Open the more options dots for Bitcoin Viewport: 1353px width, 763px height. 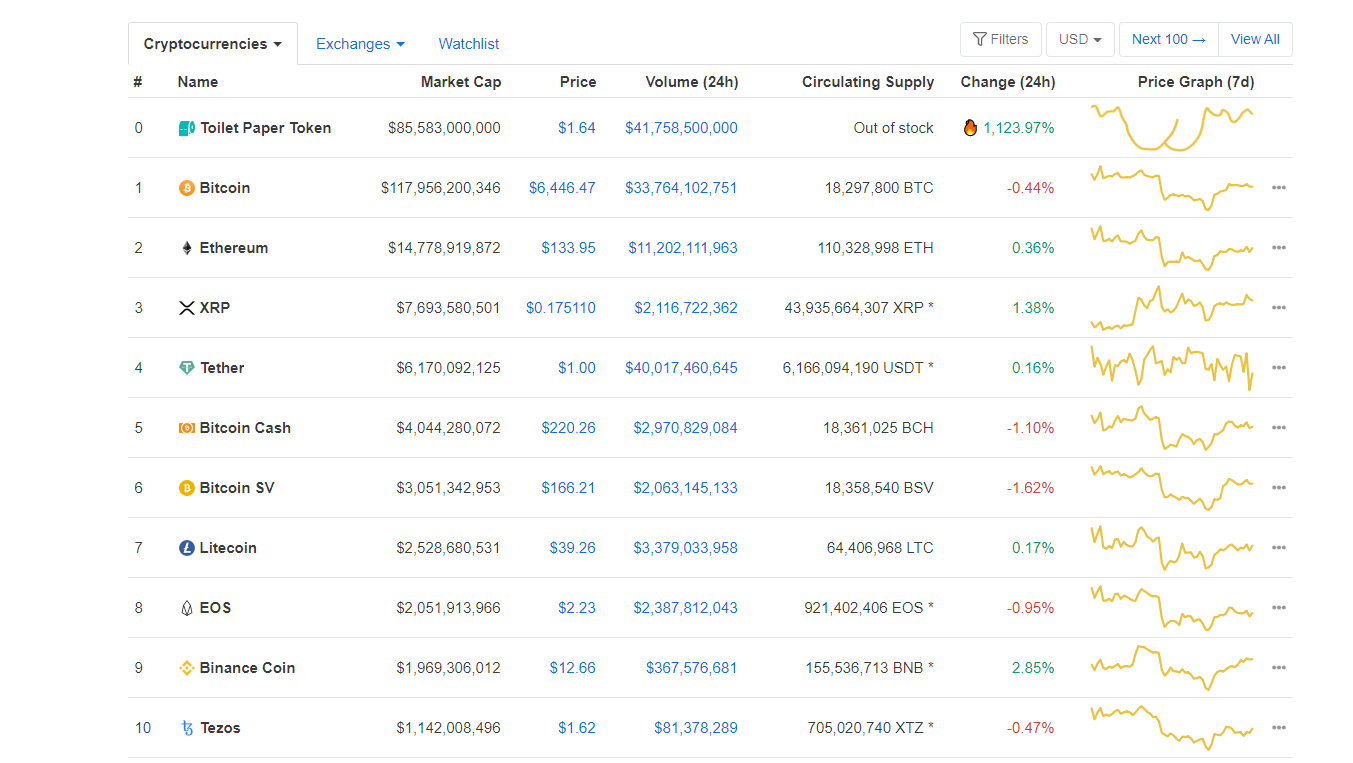(1279, 188)
